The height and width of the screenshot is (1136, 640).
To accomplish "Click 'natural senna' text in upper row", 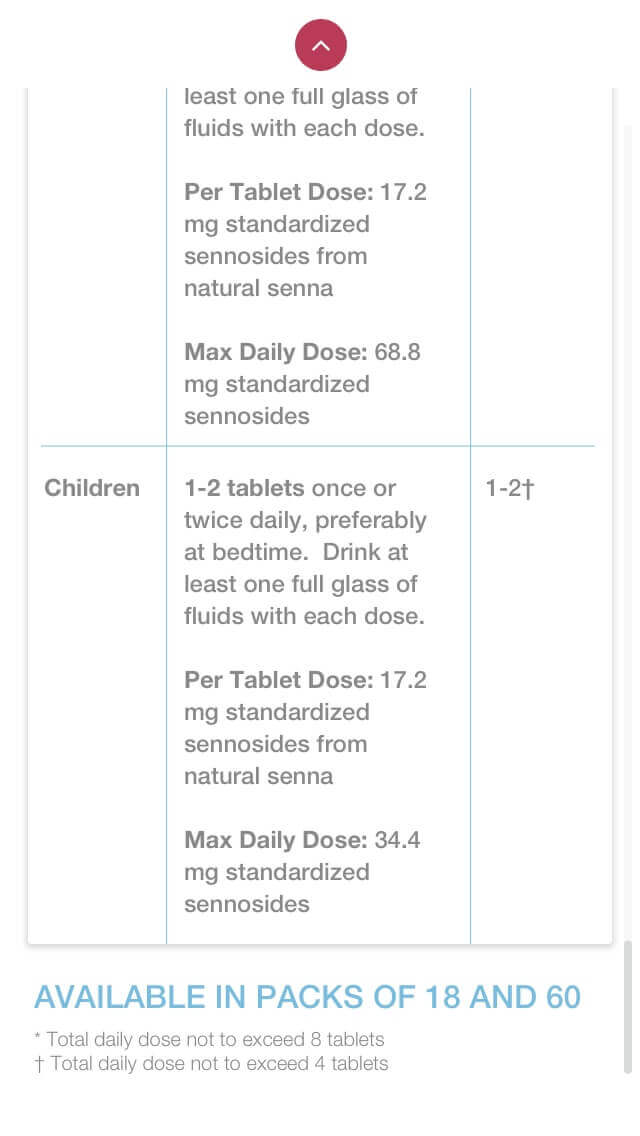I will [x=259, y=288].
